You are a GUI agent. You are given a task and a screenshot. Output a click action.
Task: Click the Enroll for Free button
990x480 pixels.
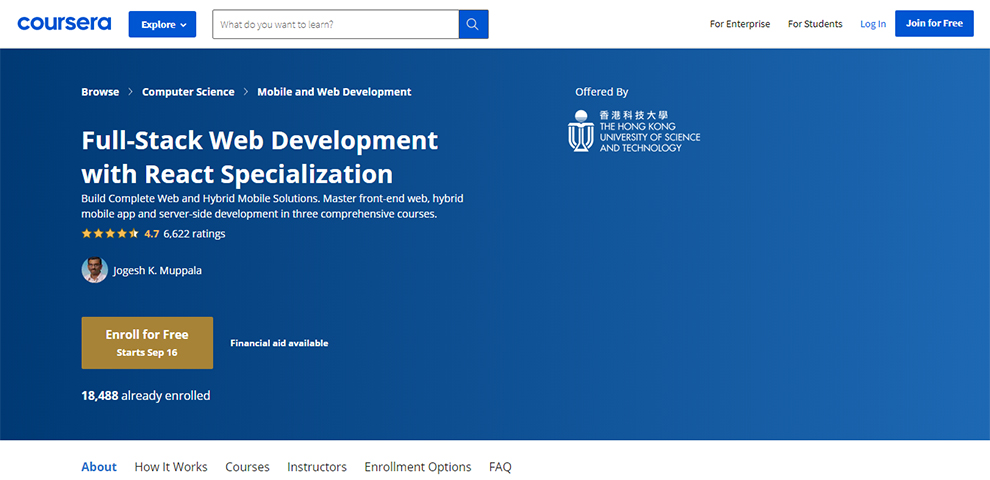147,343
